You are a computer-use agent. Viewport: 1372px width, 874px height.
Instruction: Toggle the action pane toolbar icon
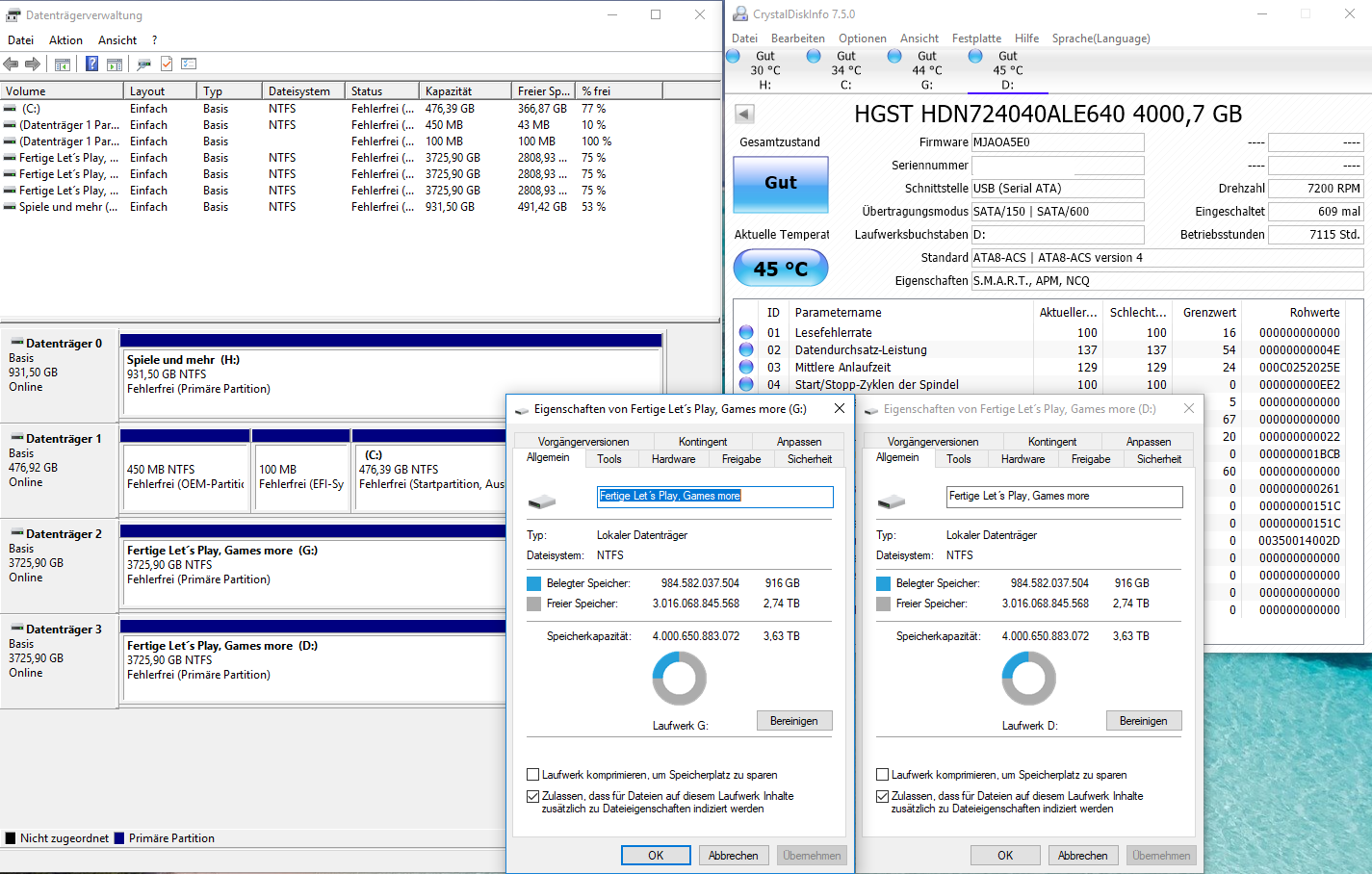pos(115,64)
